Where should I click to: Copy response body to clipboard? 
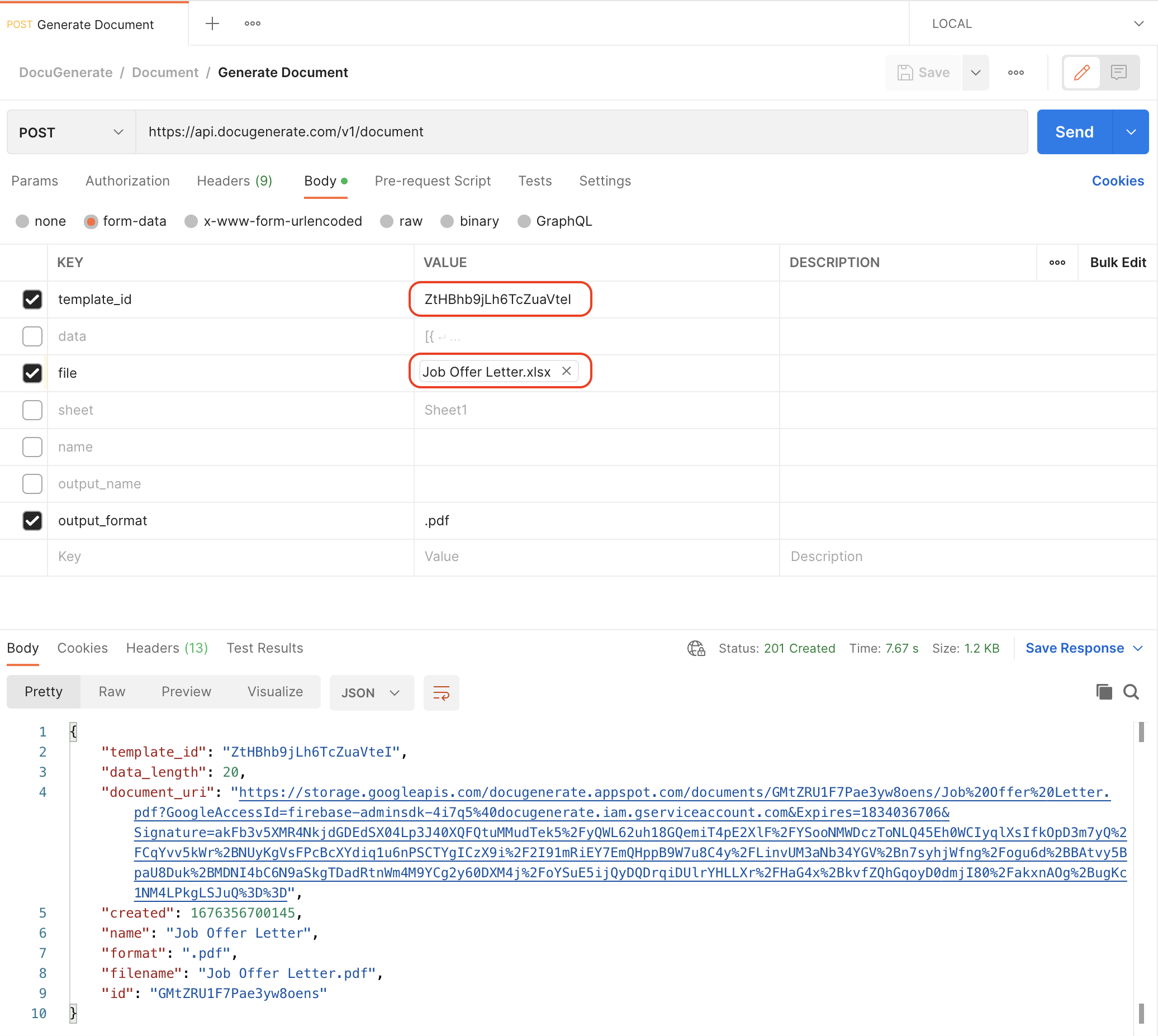(1104, 692)
